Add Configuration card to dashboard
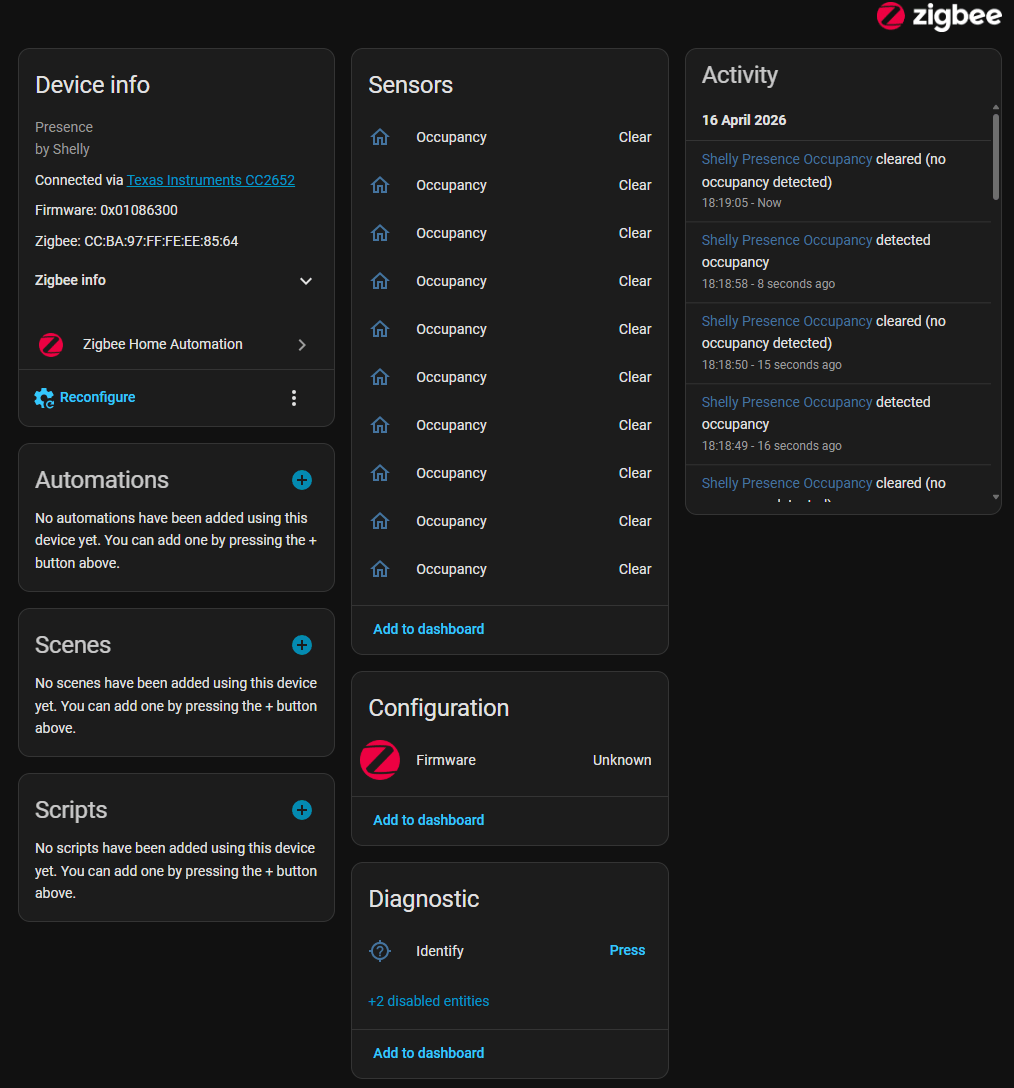Screen dimensions: 1014x1088 pos(428,820)
